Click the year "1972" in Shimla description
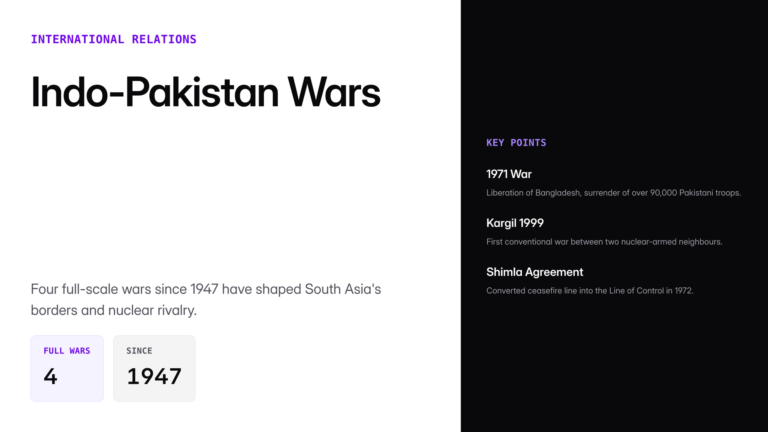The image size is (768, 432). pos(682,290)
